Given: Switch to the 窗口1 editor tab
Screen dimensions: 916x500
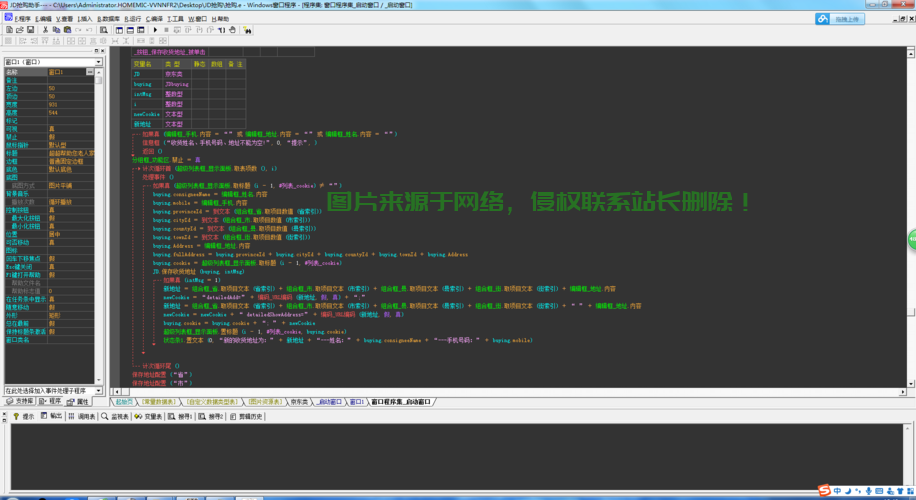Looking at the screenshot, I should coord(356,402).
